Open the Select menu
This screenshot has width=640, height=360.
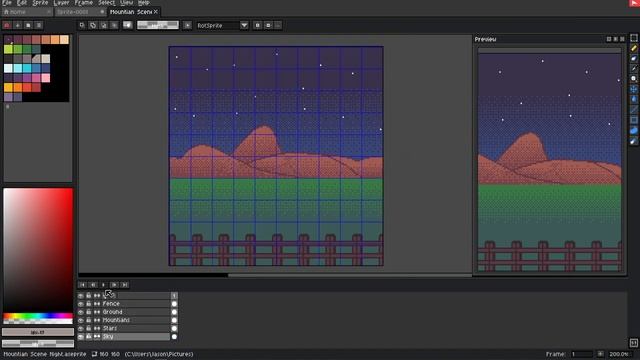point(107,2)
